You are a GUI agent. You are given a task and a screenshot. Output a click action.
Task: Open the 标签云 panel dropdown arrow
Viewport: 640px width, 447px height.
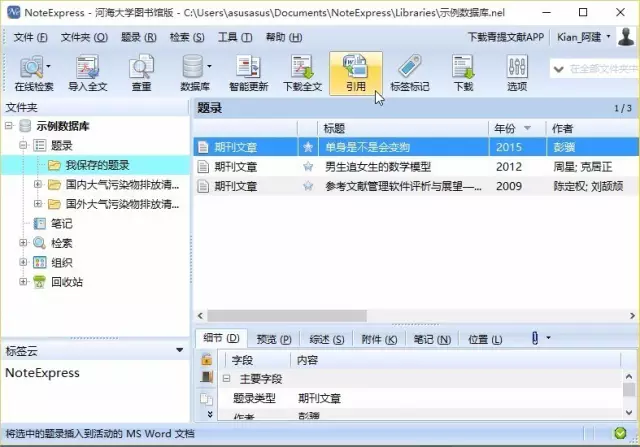[x=179, y=350]
